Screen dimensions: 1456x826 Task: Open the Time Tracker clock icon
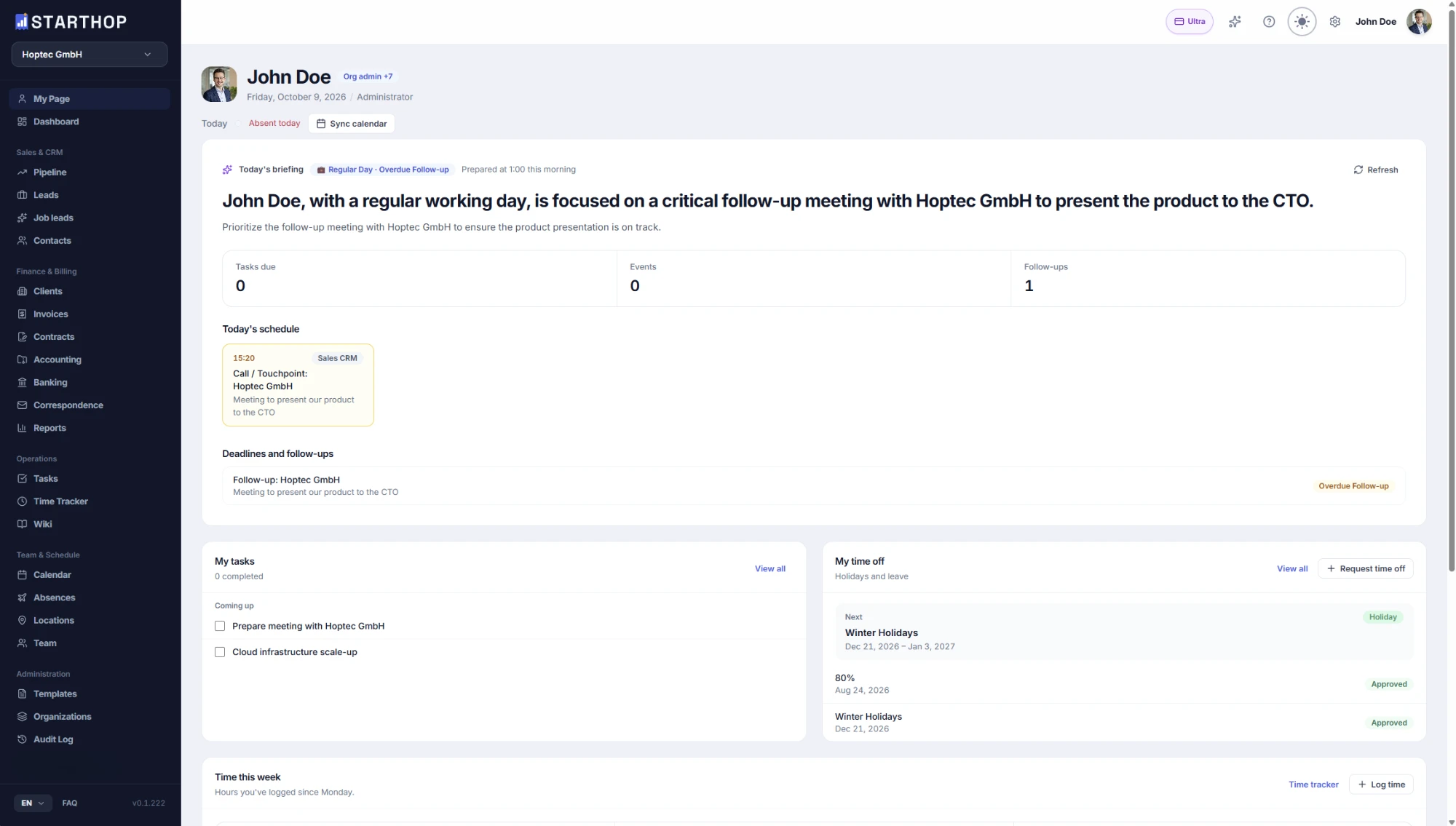(x=22, y=501)
